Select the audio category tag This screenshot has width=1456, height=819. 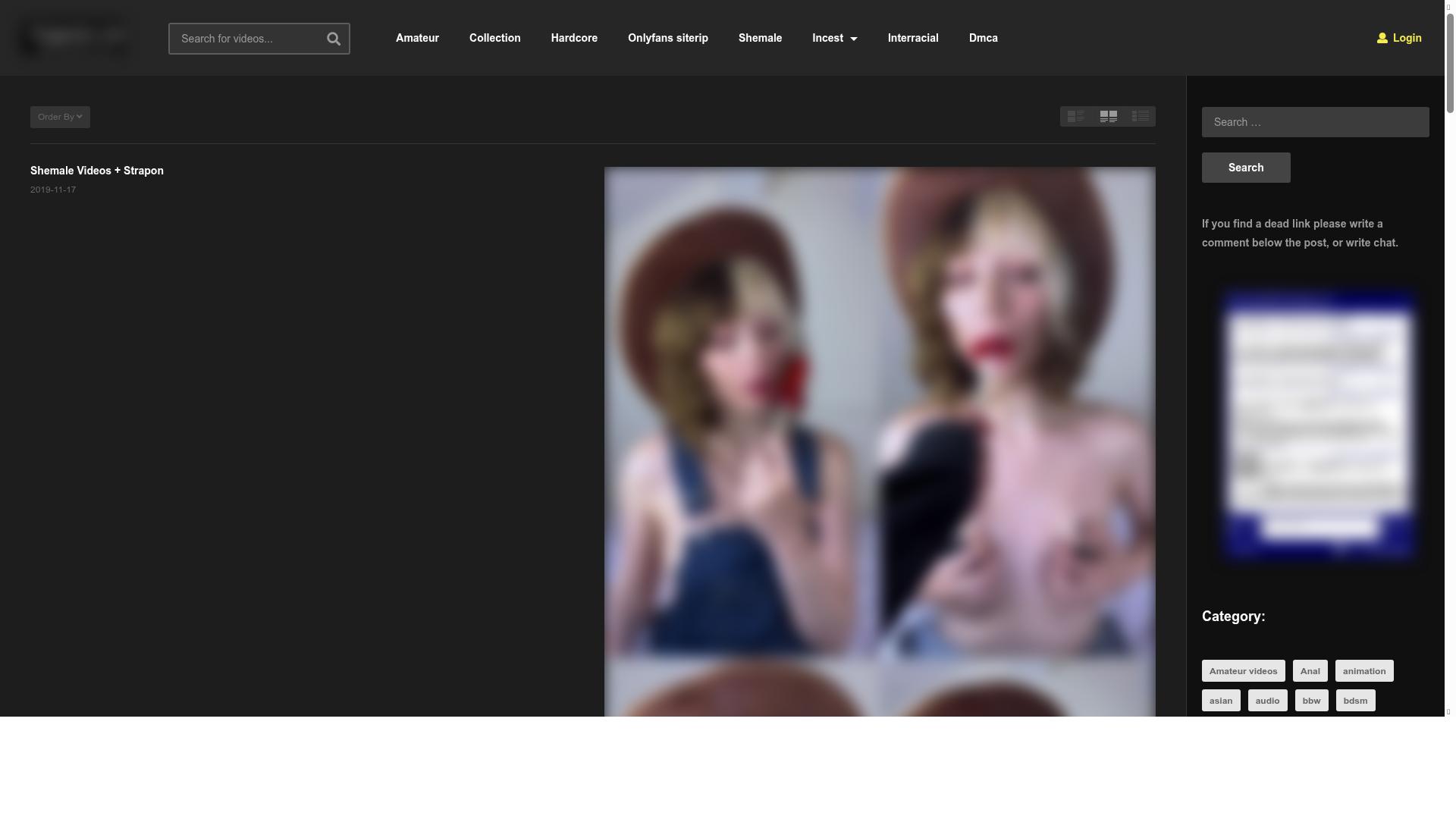pyautogui.click(x=1267, y=701)
